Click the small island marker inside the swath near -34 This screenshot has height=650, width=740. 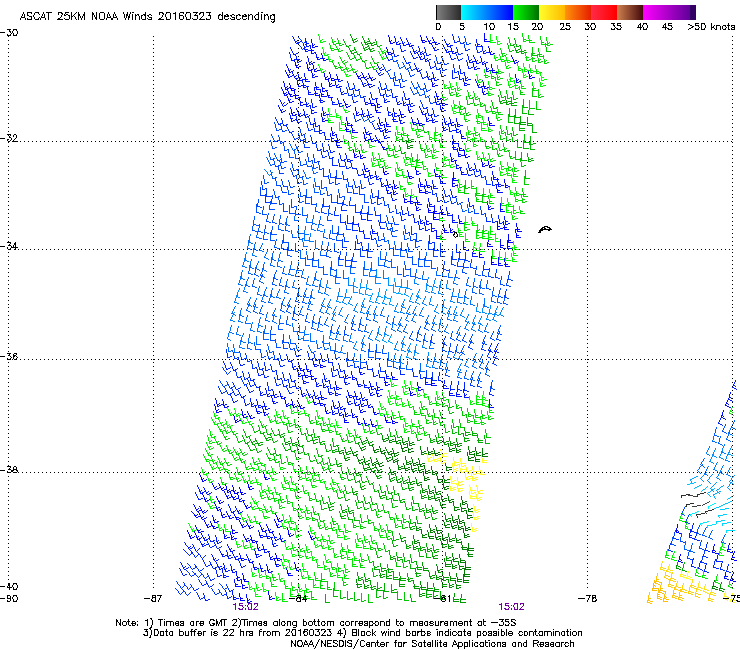(455, 234)
